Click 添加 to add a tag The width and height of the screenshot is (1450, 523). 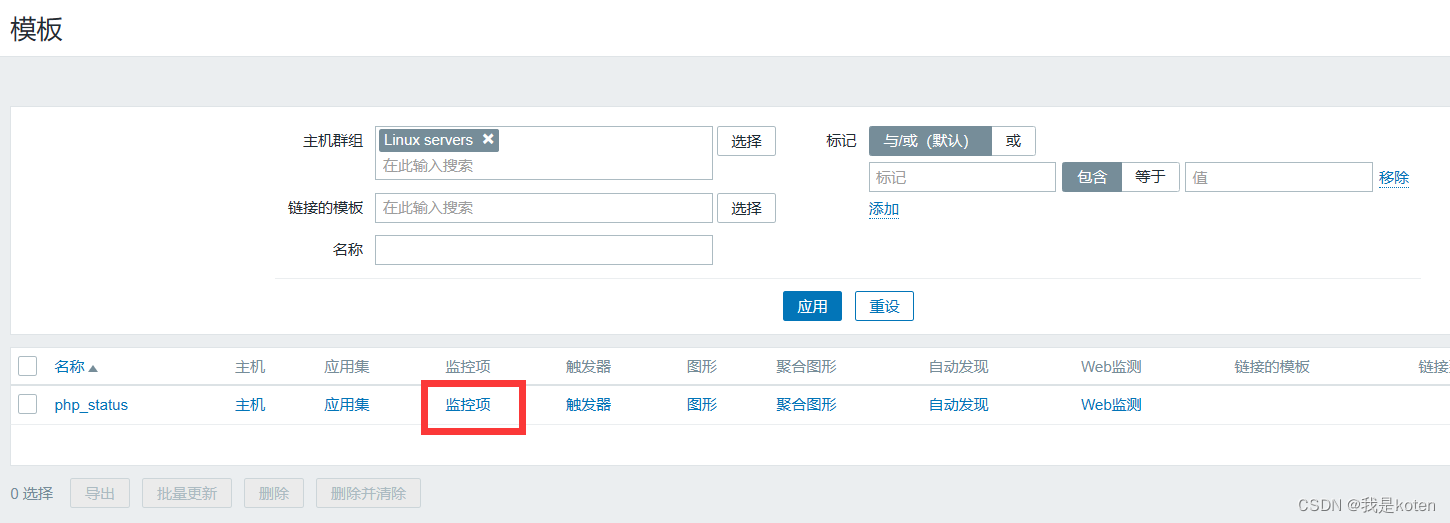[x=883, y=209]
